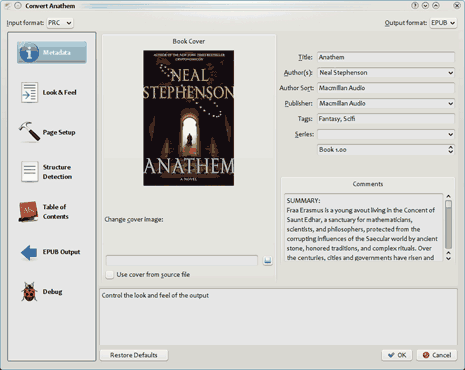The image size is (465, 370).
Task: Increase the book number spinner
Action: (x=451, y=147)
